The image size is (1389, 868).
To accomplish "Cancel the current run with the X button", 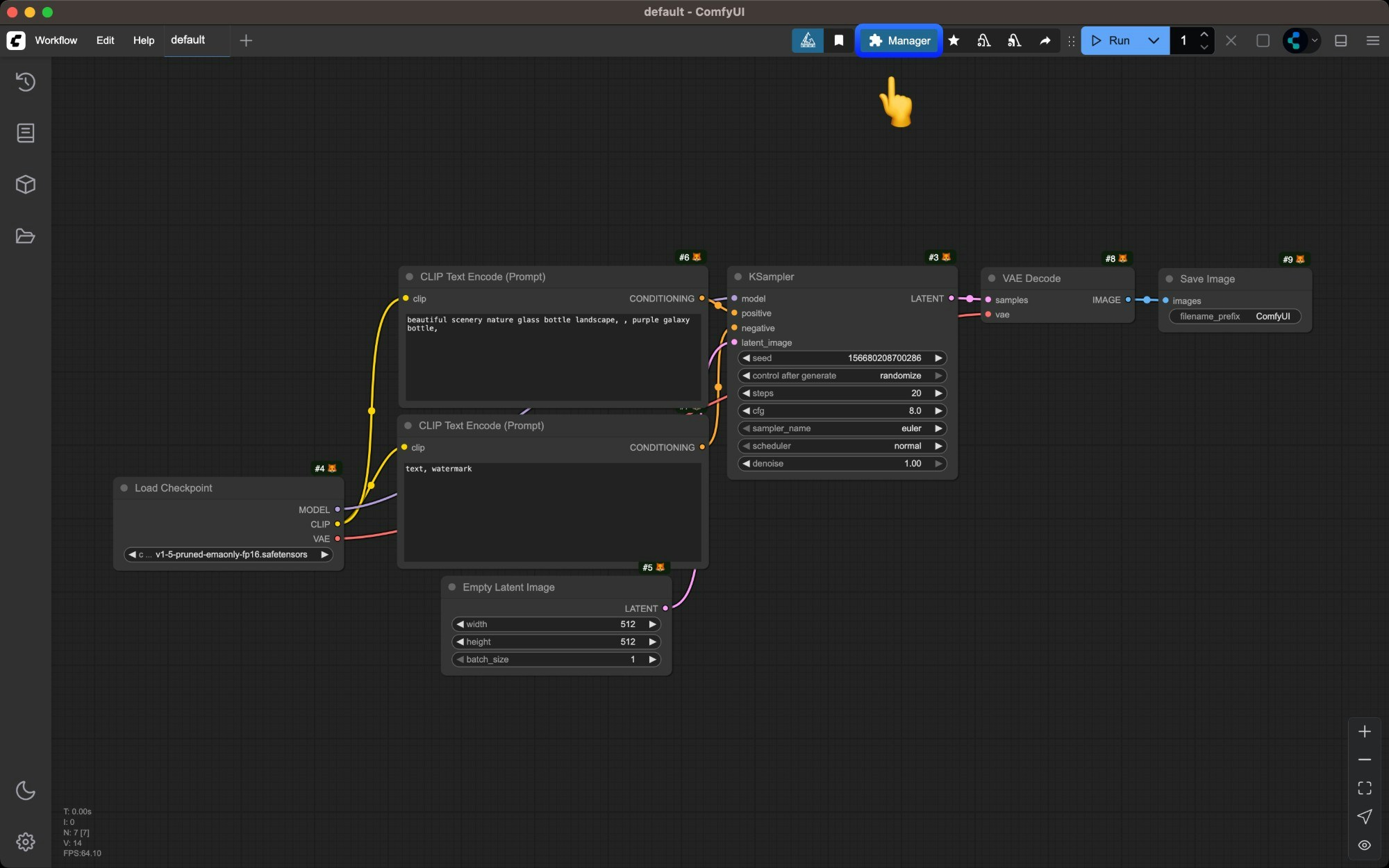I will point(1231,41).
